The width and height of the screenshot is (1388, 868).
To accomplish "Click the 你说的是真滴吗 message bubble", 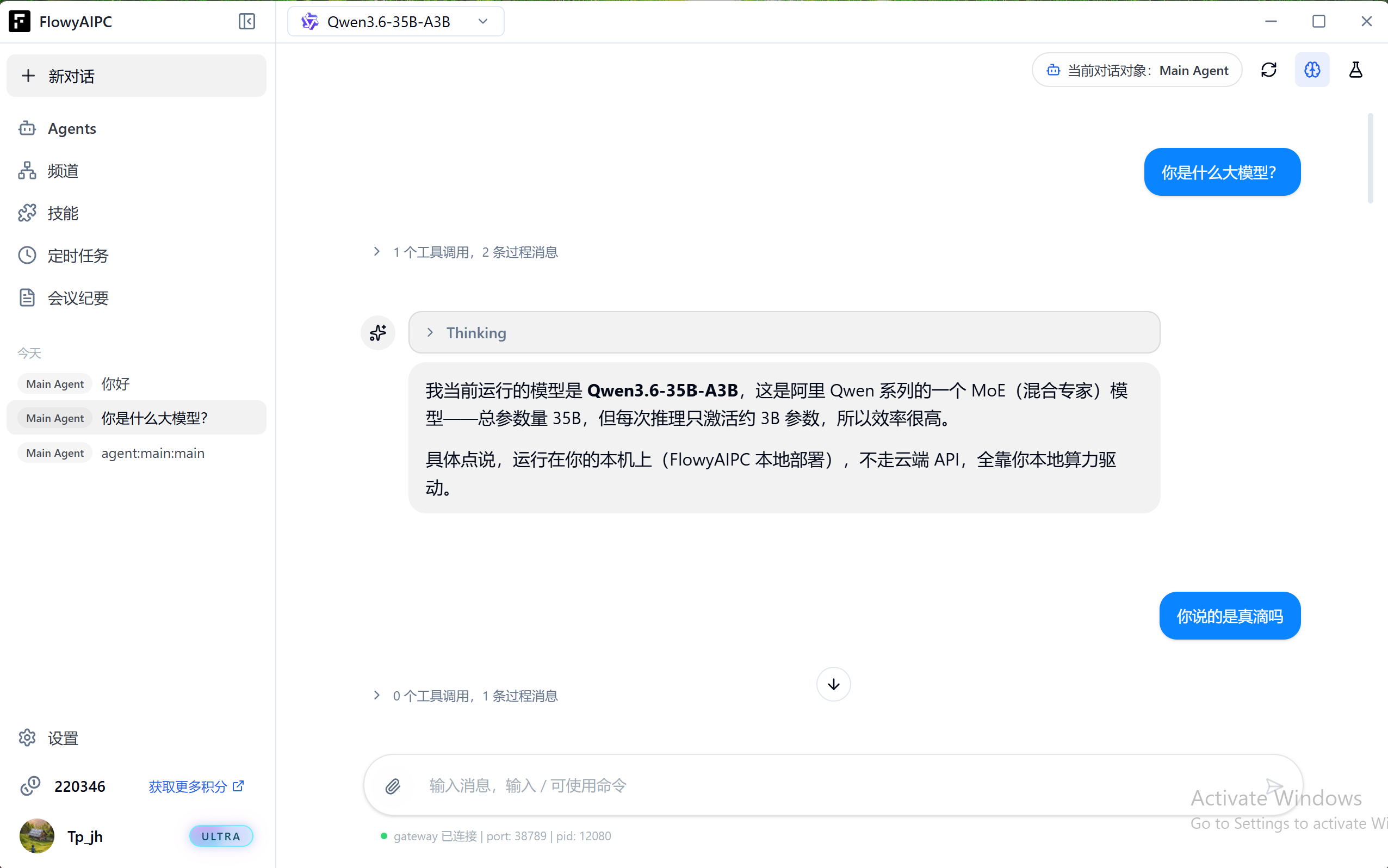I will [x=1230, y=616].
